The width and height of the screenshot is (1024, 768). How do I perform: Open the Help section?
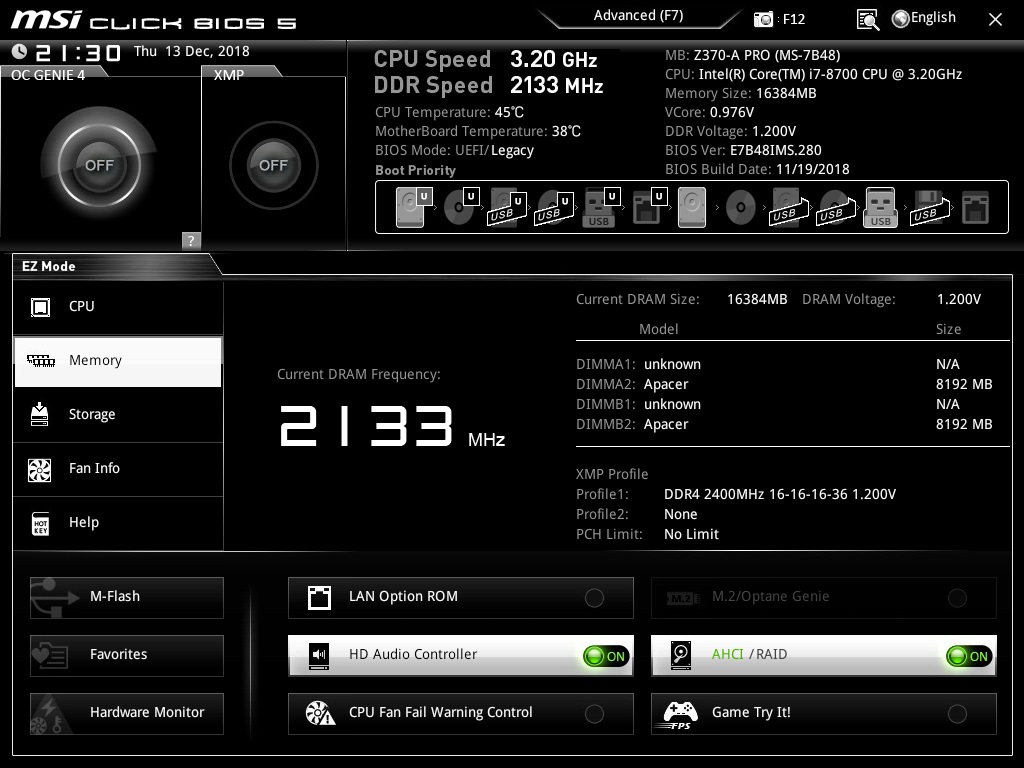point(118,523)
